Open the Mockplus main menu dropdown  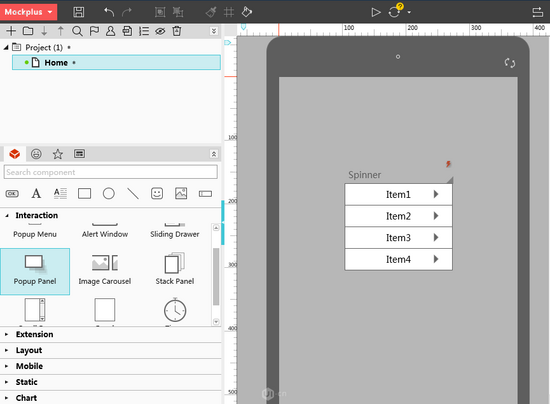(28, 12)
